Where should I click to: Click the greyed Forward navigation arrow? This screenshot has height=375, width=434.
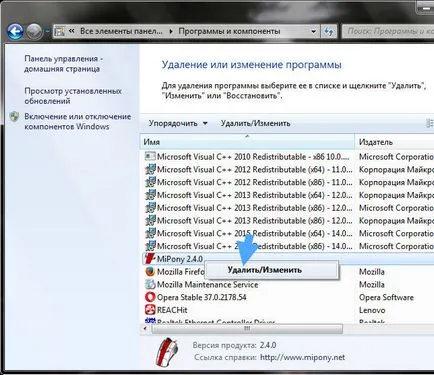coord(34,32)
